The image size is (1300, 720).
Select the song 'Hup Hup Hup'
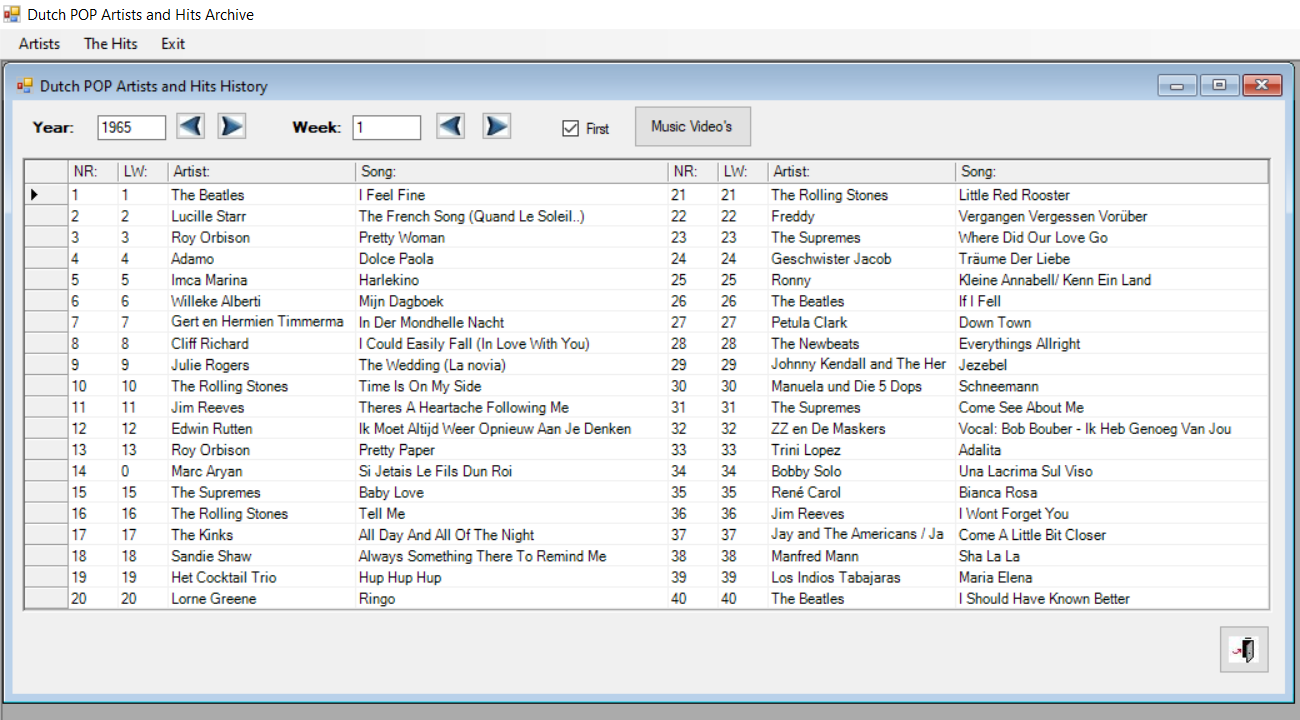tap(511, 577)
